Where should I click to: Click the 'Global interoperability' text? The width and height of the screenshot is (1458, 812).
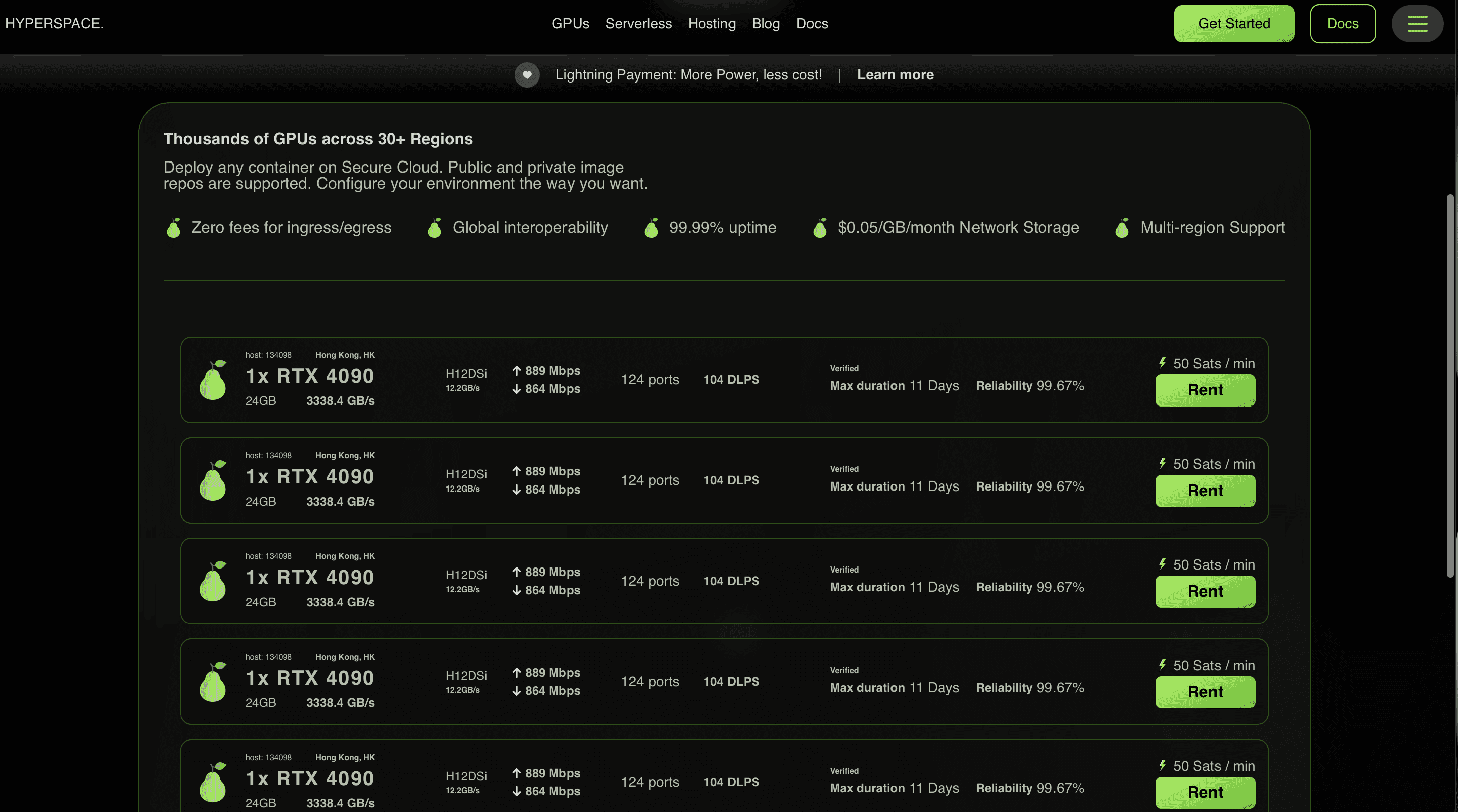point(530,228)
